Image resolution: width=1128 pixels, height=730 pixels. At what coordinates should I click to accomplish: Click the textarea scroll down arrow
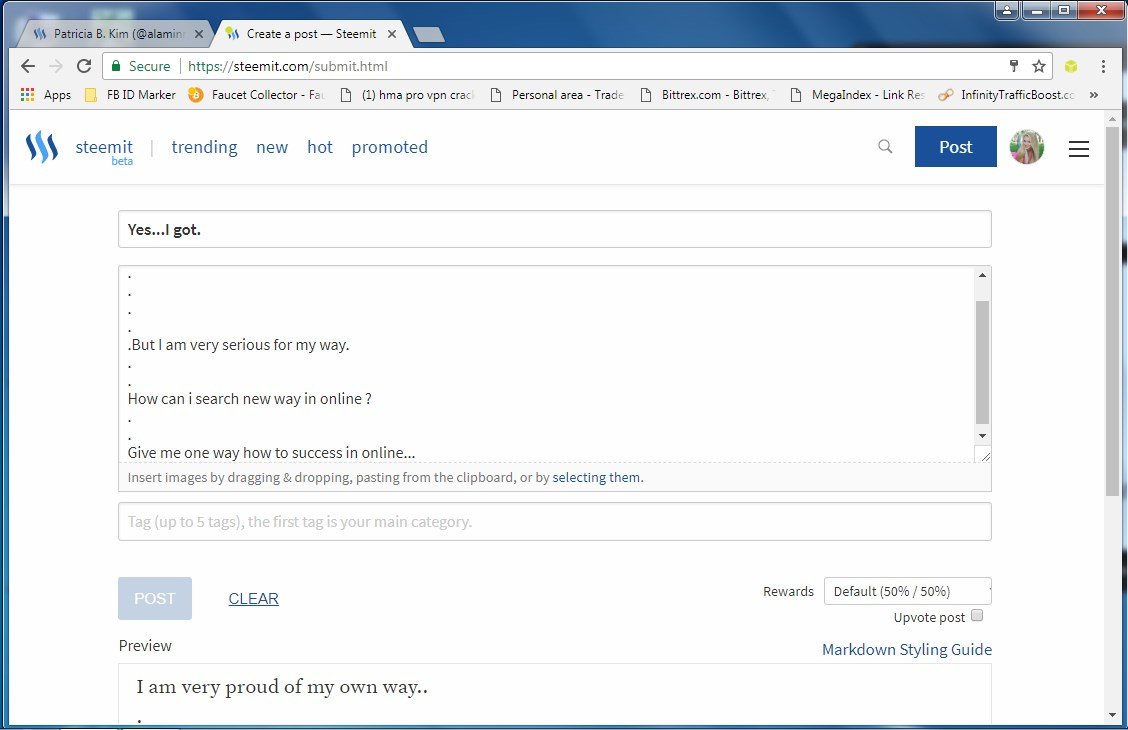pyautogui.click(x=983, y=437)
